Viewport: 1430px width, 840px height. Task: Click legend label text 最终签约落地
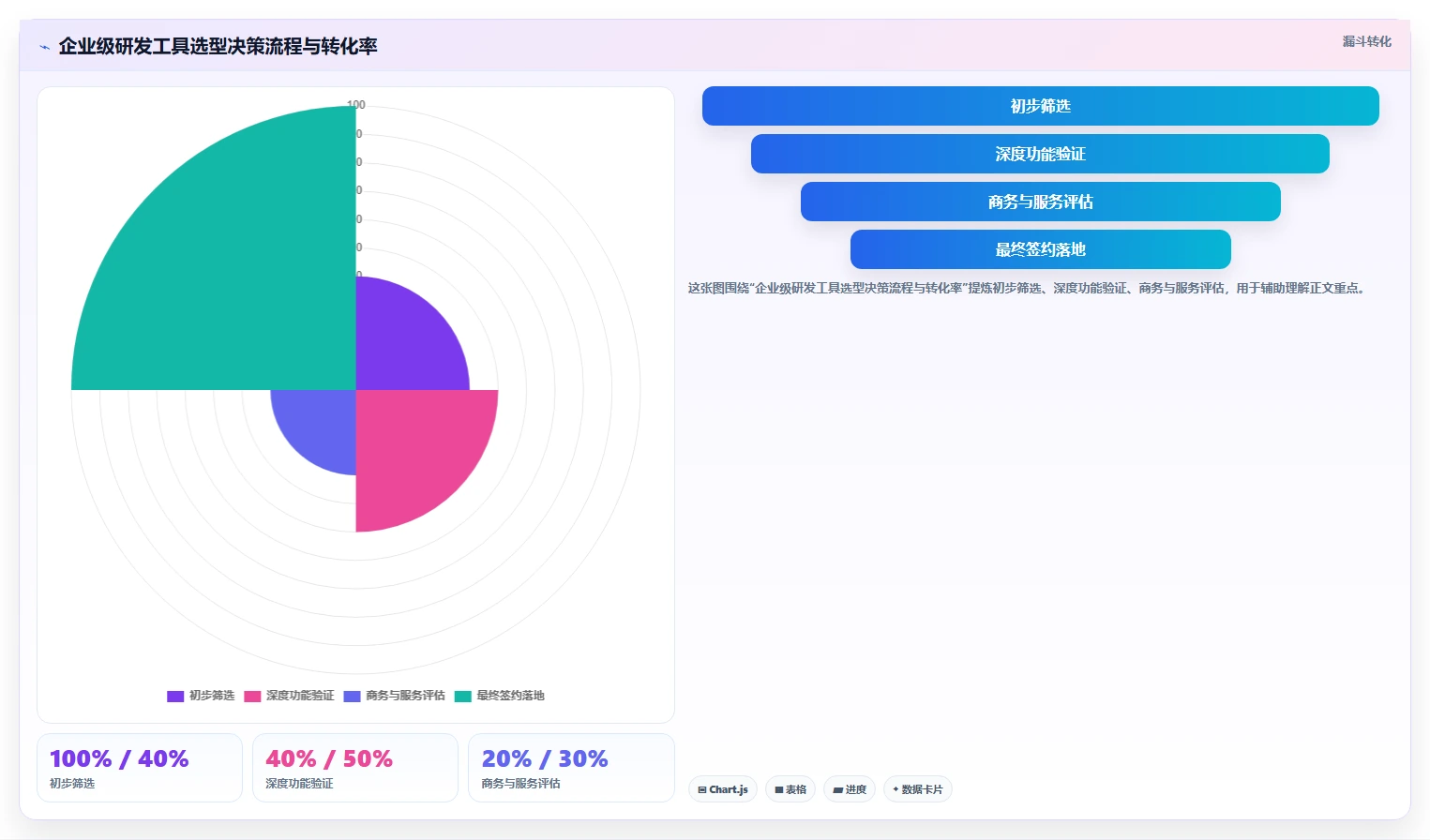tap(510, 696)
